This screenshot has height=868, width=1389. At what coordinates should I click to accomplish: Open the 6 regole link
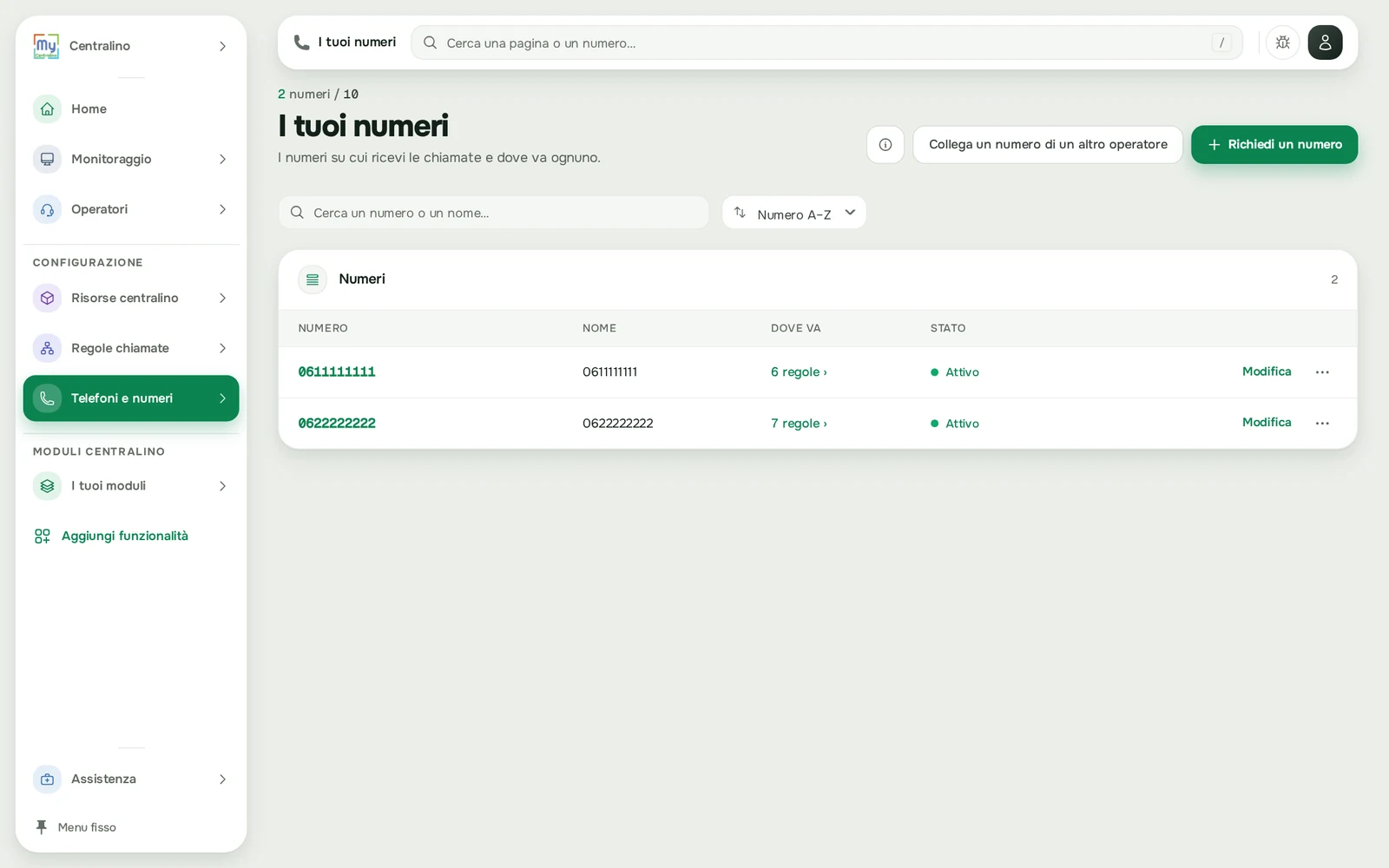click(x=799, y=372)
